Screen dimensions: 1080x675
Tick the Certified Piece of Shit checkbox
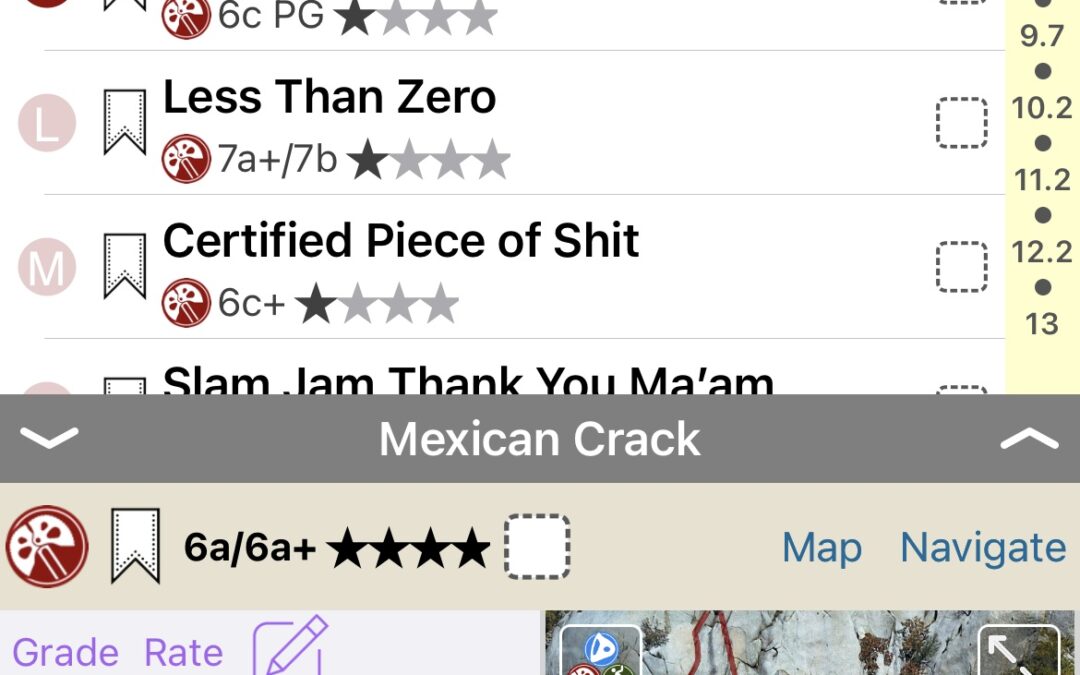(962, 267)
